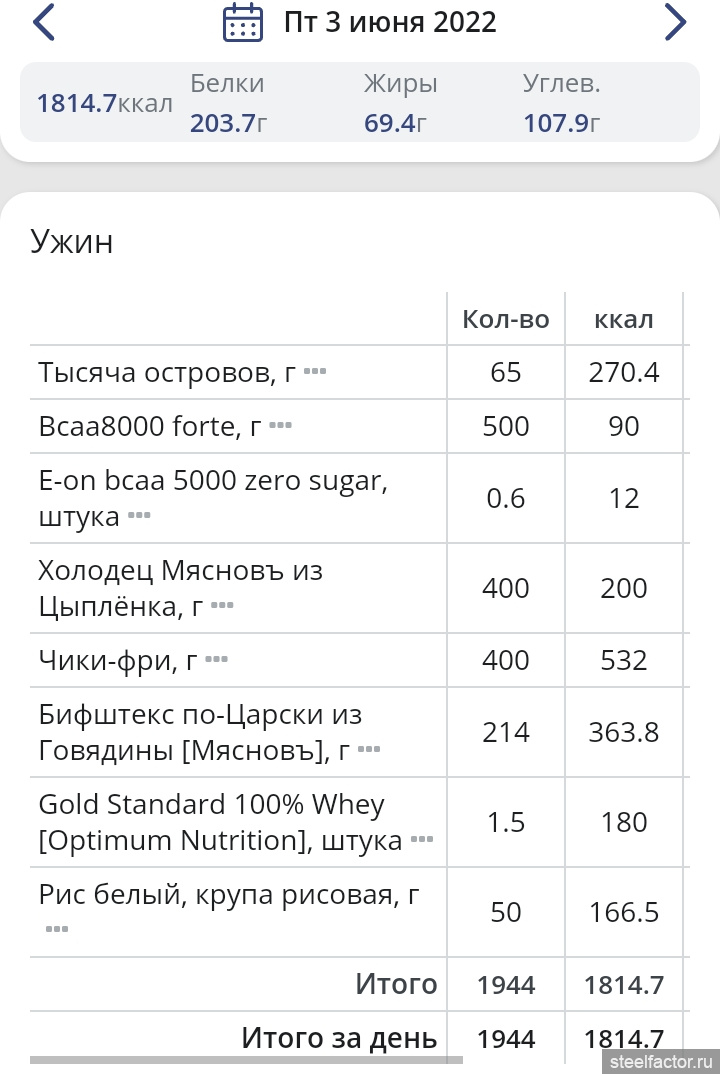This screenshot has width=720, height=1074.
Task: Click the horizontal scrollbar under the table
Action: pyautogui.click(x=247, y=1060)
